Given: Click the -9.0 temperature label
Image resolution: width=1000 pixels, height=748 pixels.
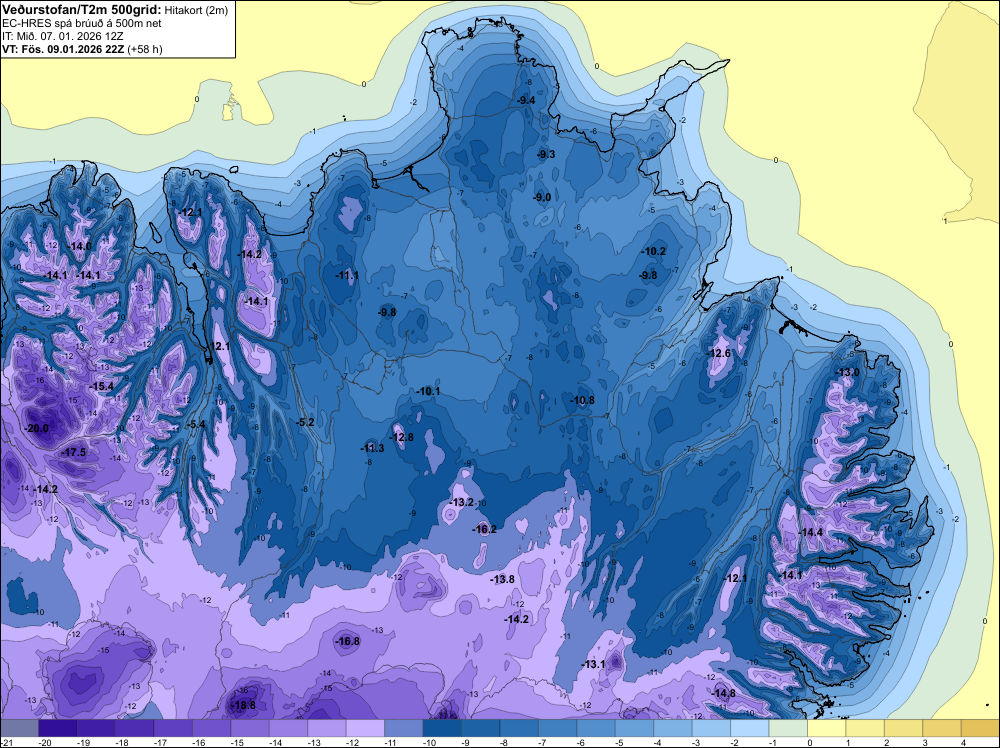Looking at the screenshot, I should (x=542, y=198).
